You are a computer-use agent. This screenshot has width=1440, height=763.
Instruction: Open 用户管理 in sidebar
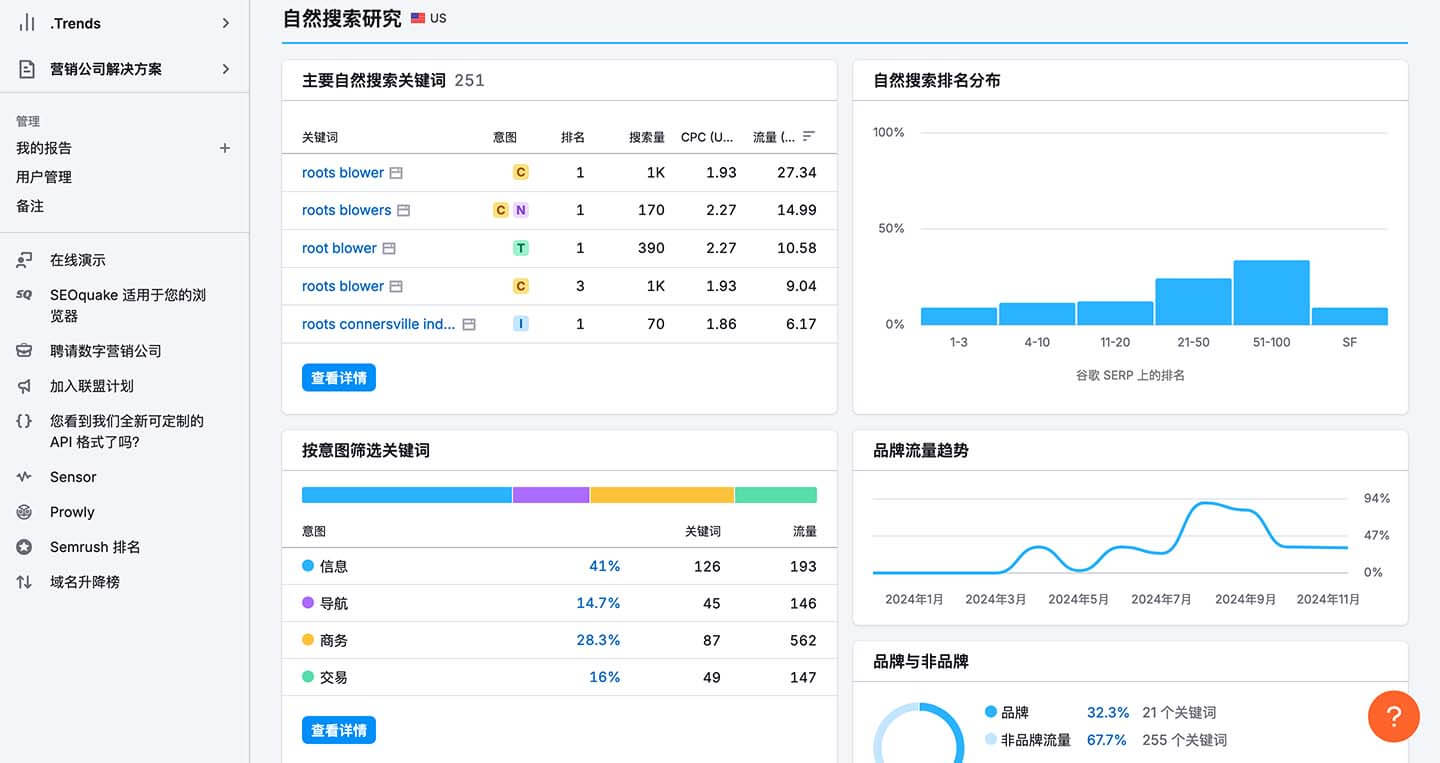[44, 177]
